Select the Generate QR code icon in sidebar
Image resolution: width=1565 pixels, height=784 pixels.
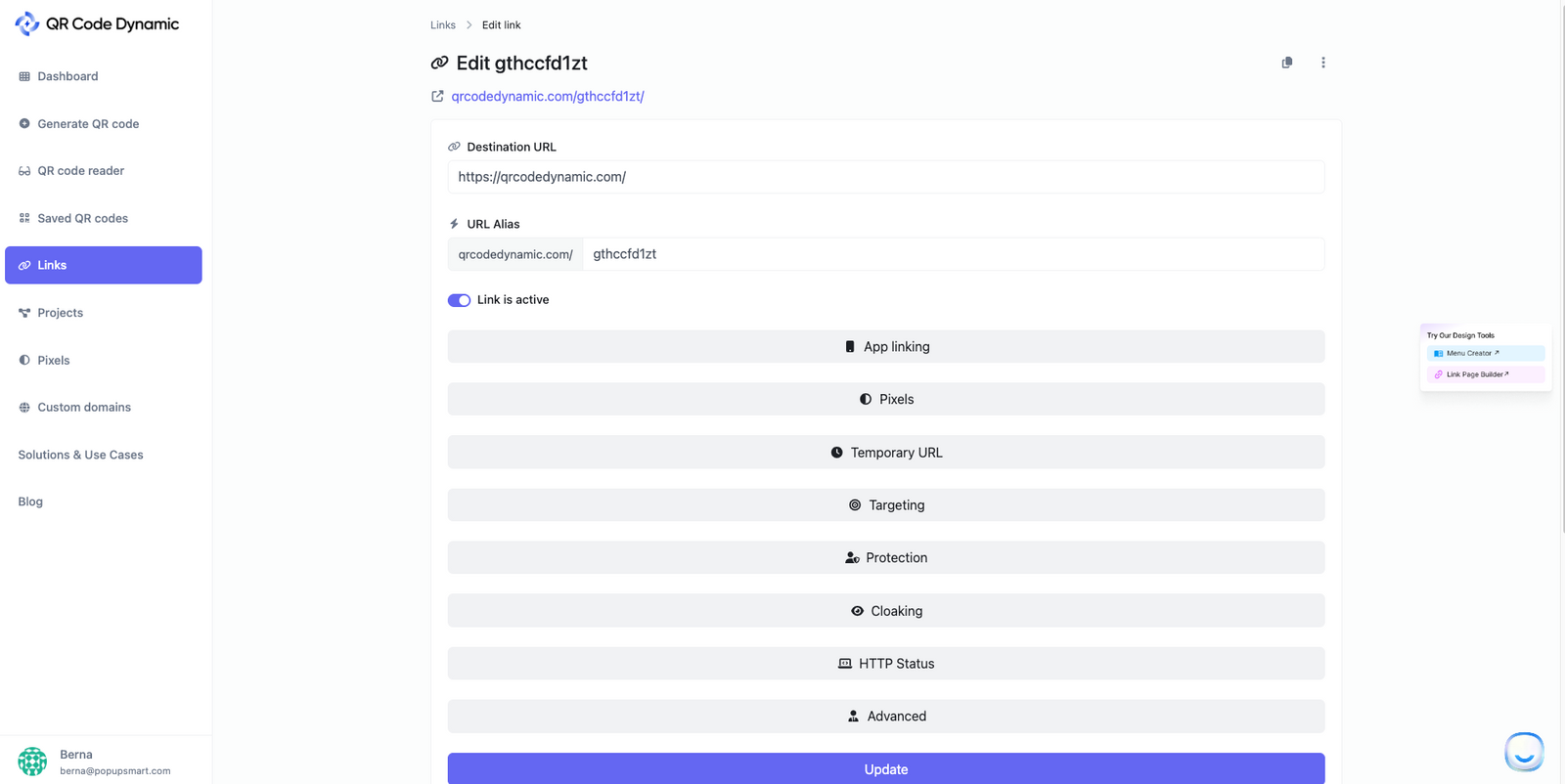click(23, 123)
